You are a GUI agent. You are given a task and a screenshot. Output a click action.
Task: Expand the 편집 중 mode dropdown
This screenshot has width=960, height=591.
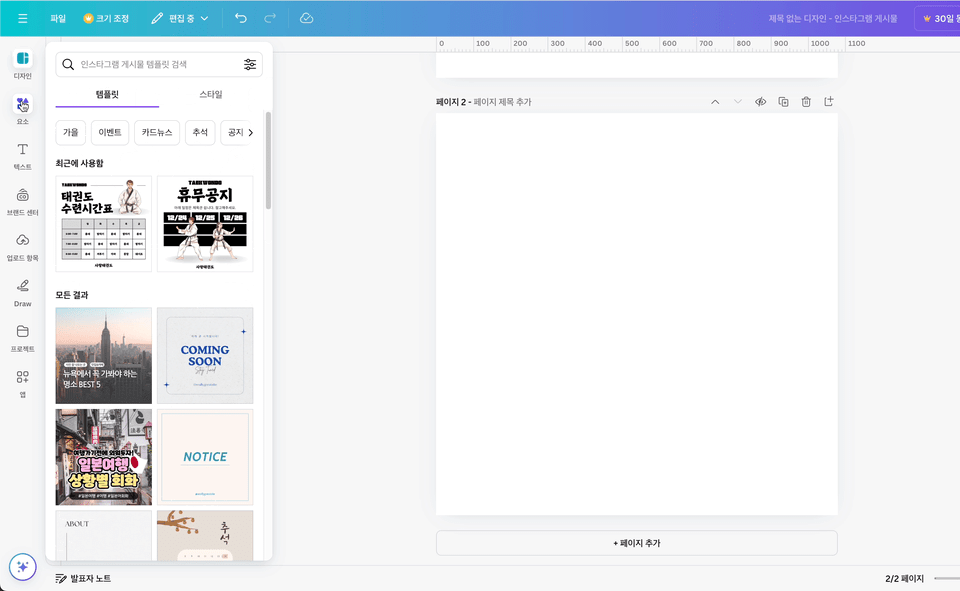[180, 18]
